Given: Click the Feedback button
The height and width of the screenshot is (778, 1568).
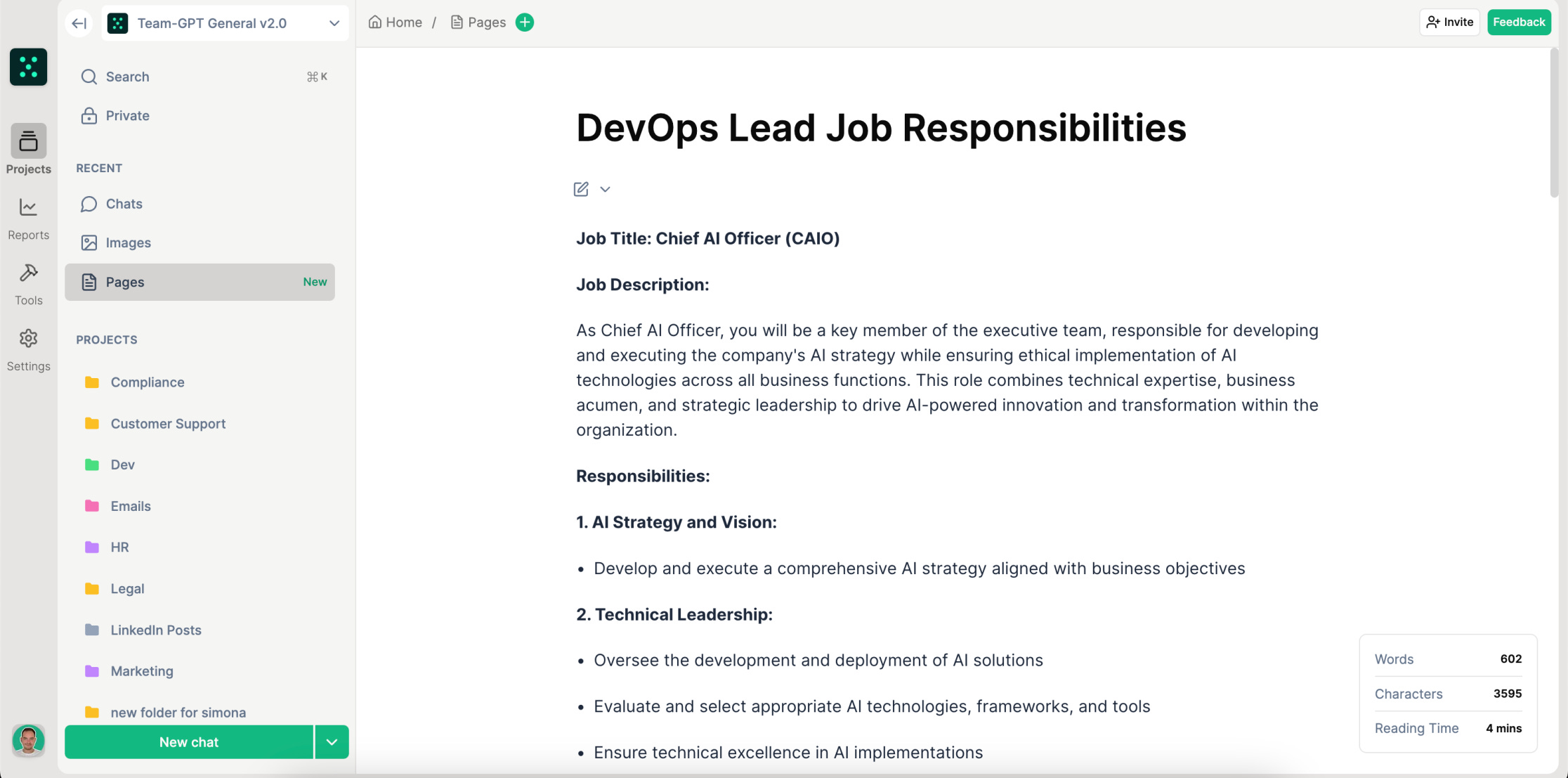Looking at the screenshot, I should click(x=1519, y=22).
